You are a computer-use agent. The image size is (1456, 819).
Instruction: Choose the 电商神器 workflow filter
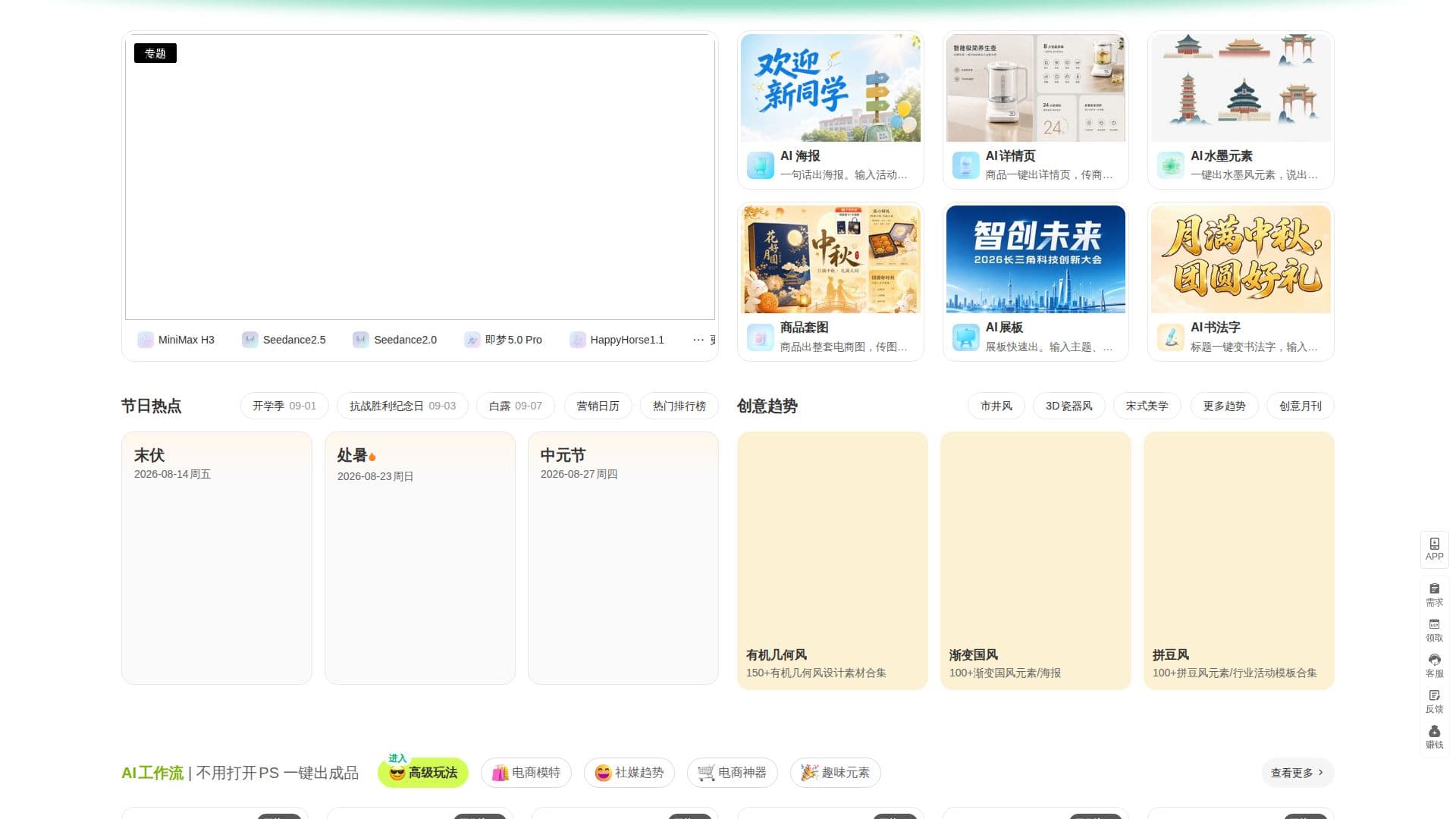(x=732, y=773)
